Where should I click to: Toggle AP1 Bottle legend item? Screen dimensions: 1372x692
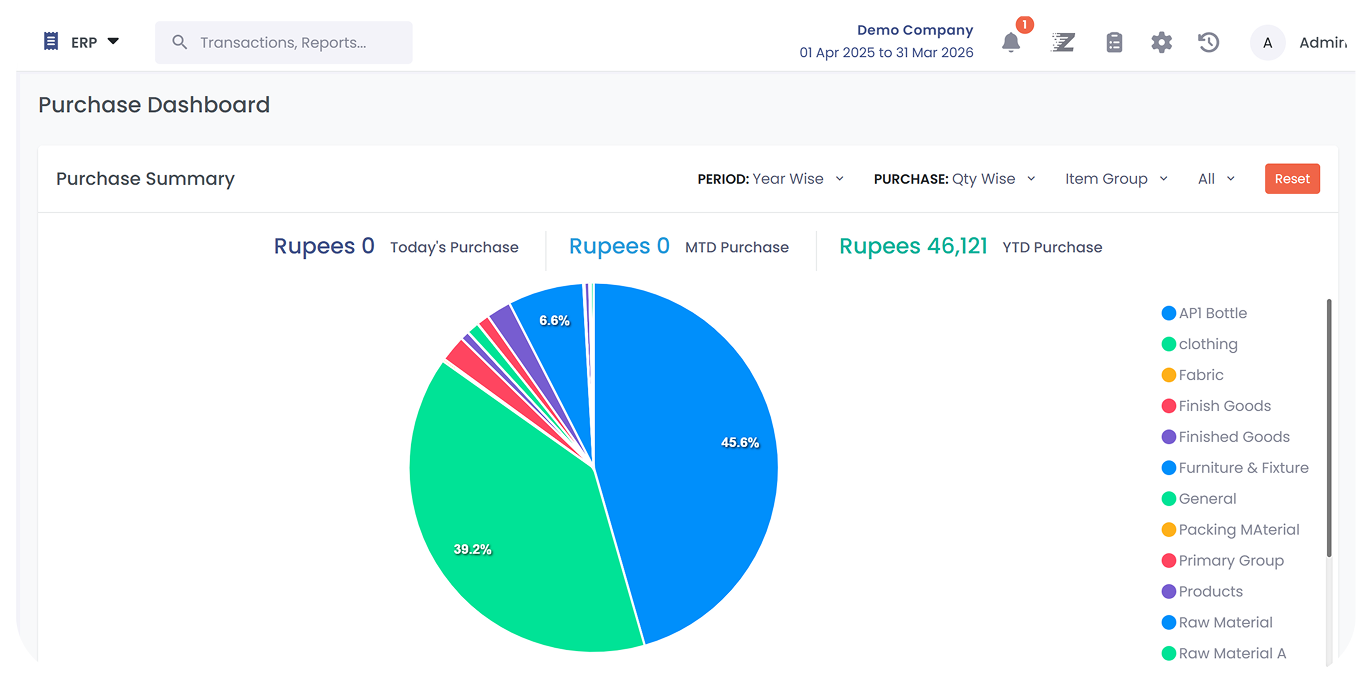(x=1212, y=313)
